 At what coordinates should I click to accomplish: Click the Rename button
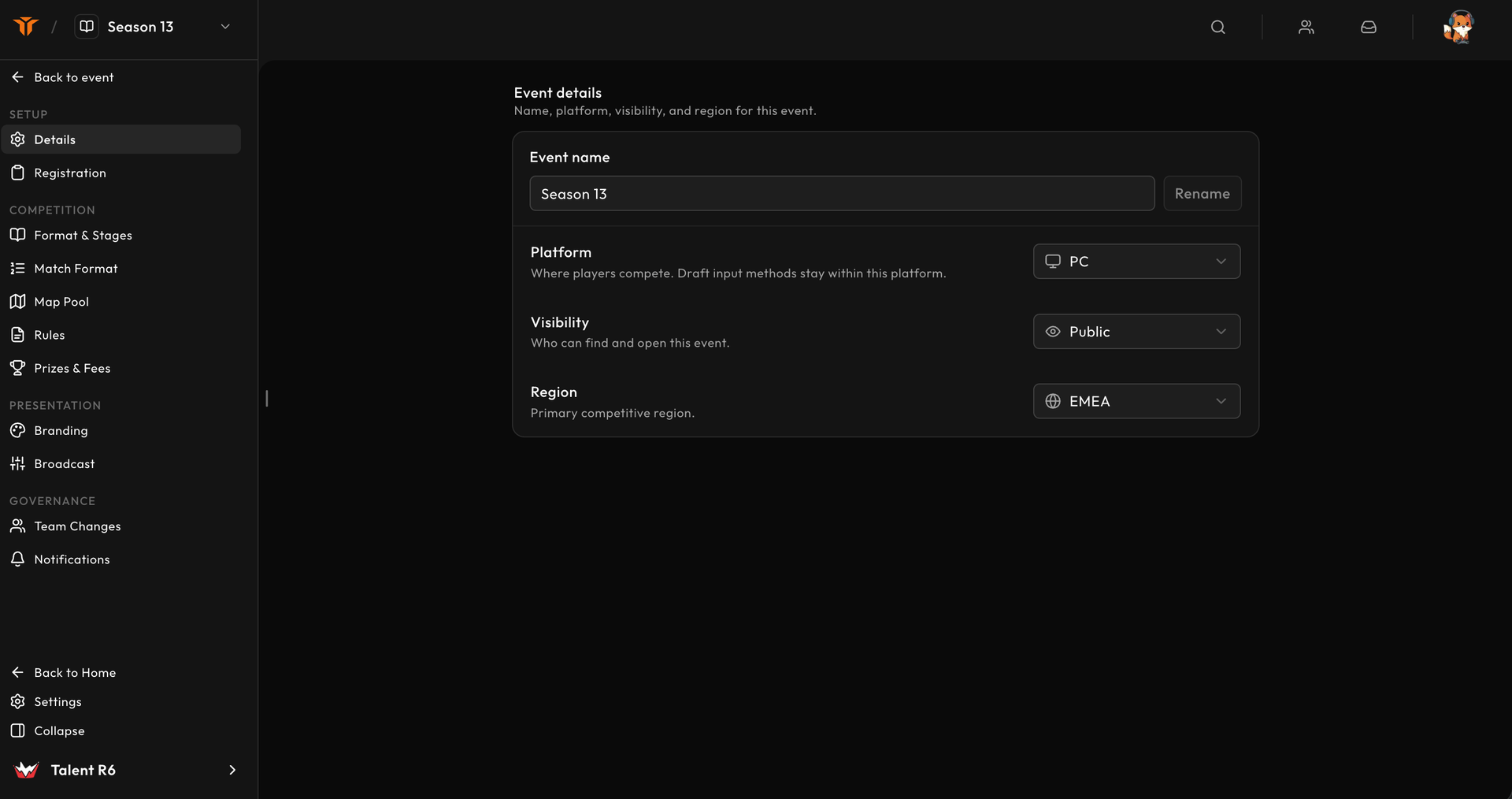1202,194
